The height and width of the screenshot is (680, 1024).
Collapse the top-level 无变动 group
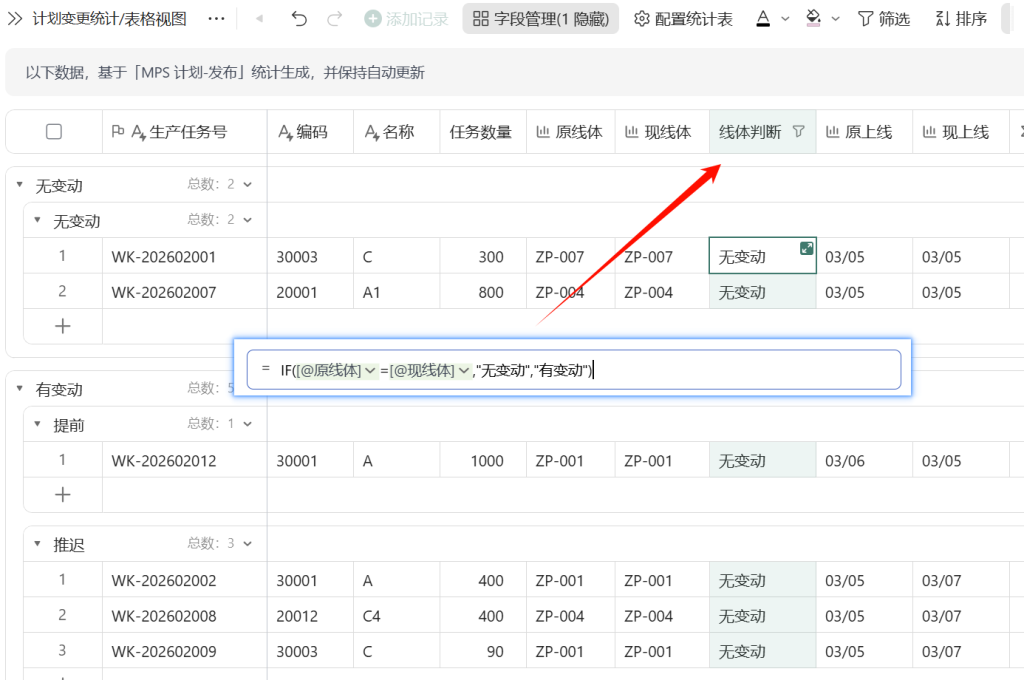(20, 186)
